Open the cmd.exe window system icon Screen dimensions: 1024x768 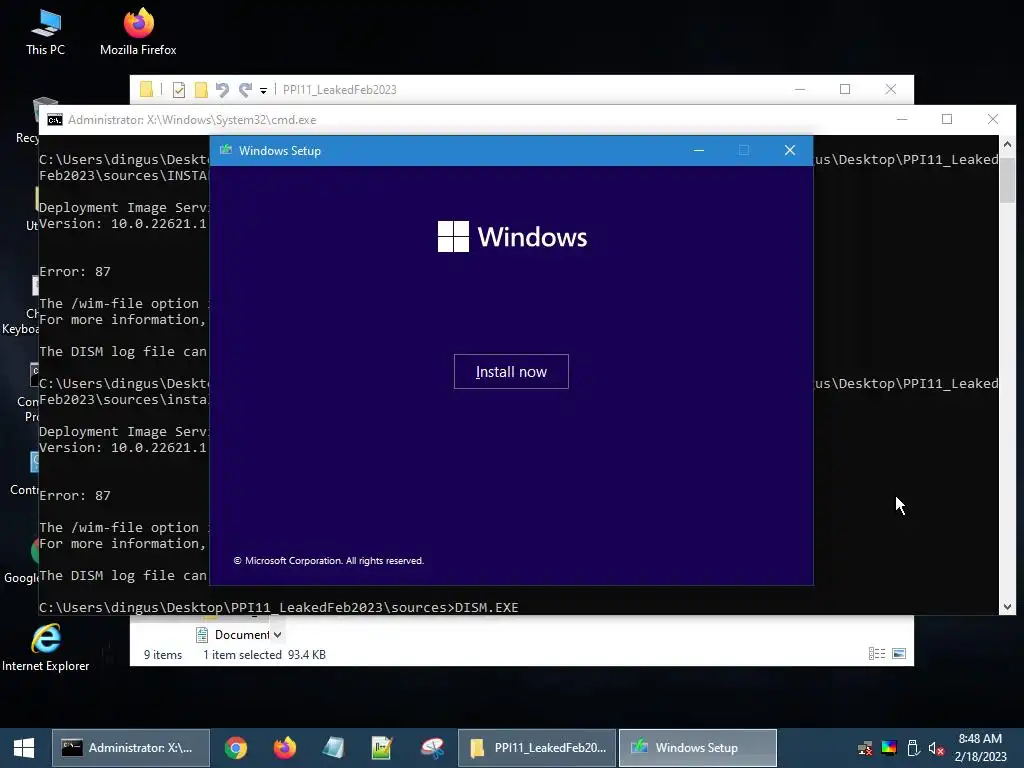pyautogui.click(x=55, y=120)
